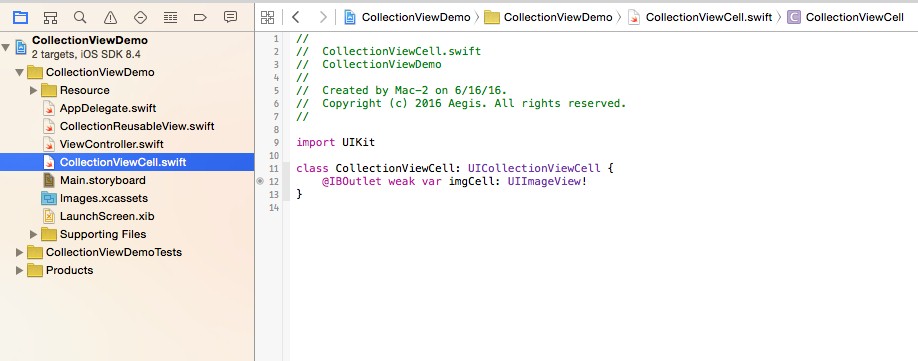
Task: Click the Swift icon beside ViewController.swift
Action: [49, 144]
